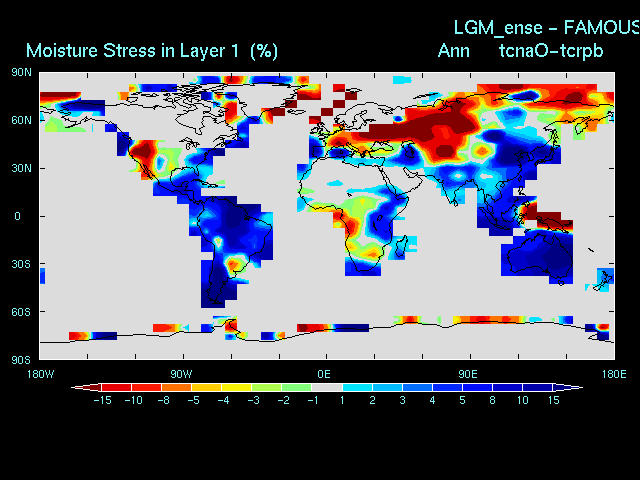Click the -15 colorbar tick label
This screenshot has height=480, width=640.
tap(101, 400)
